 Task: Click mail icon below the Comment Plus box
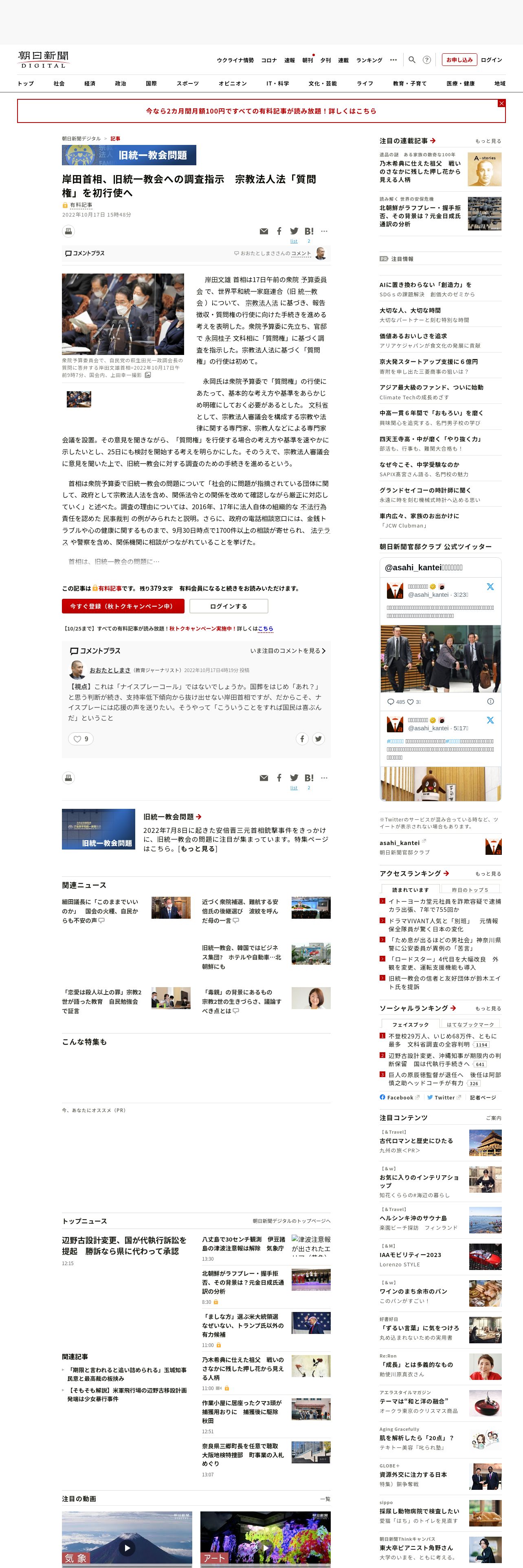point(264,778)
